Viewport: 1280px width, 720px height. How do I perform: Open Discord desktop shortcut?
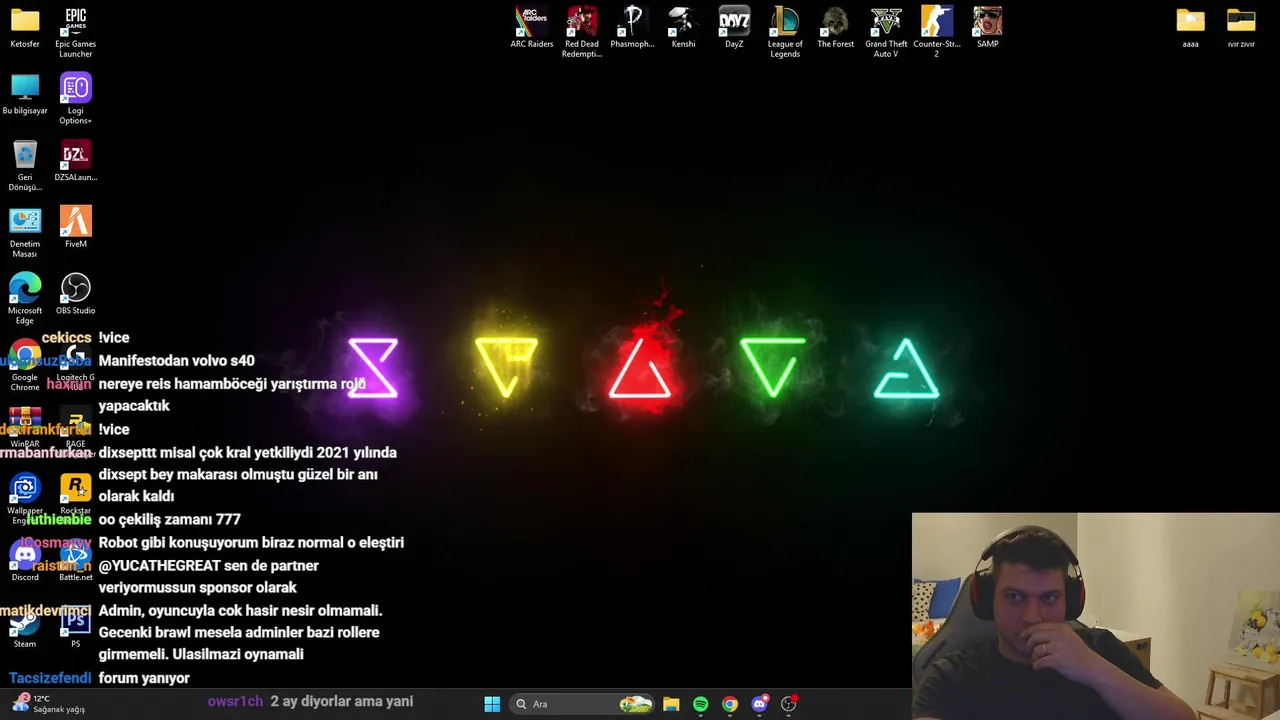pos(25,560)
